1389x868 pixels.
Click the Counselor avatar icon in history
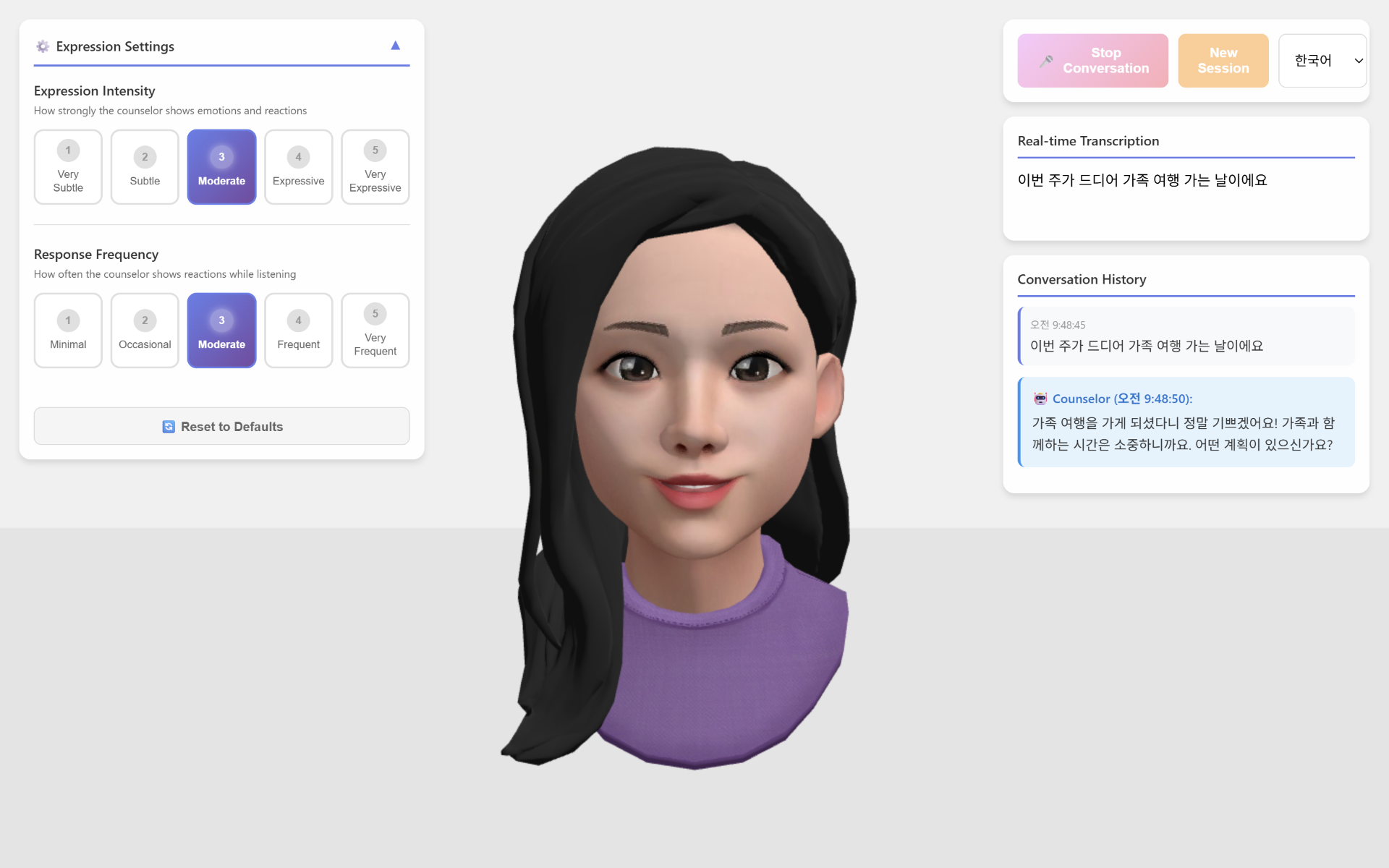point(1040,399)
